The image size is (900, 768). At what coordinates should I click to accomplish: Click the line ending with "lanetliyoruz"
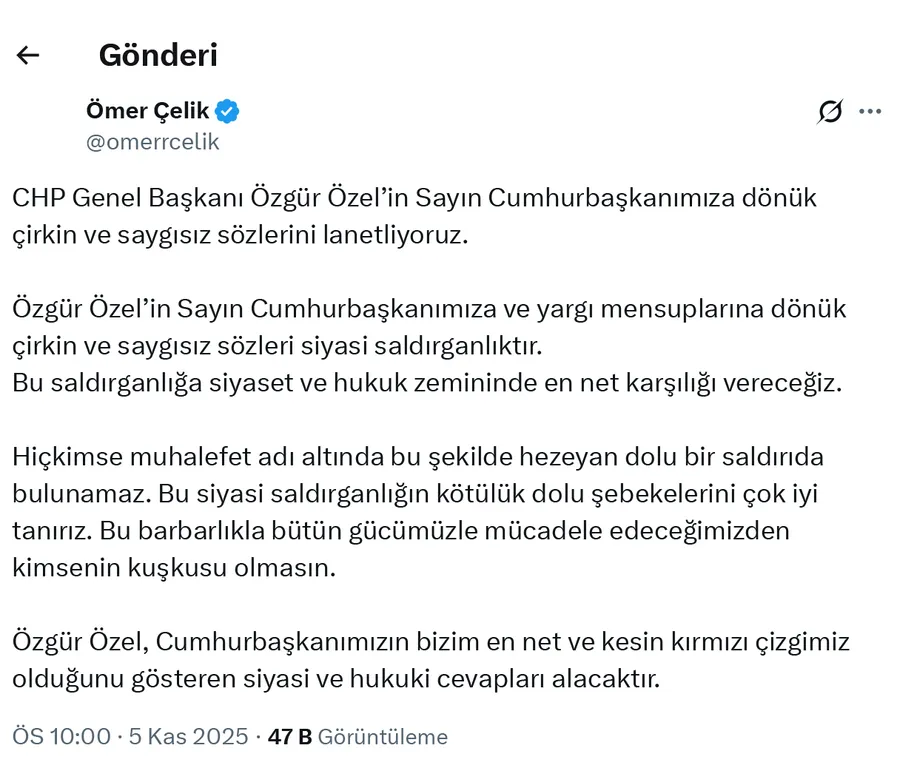(240, 237)
